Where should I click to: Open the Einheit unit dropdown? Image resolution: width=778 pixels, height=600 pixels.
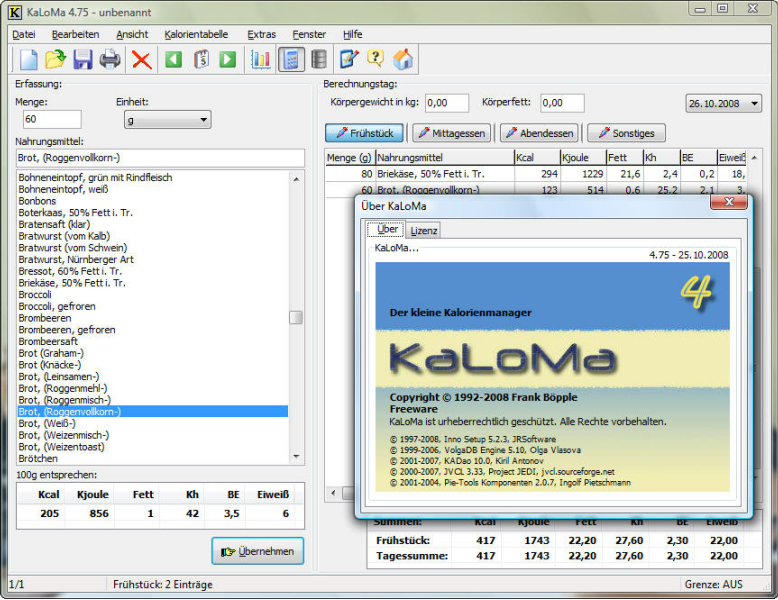(168, 120)
